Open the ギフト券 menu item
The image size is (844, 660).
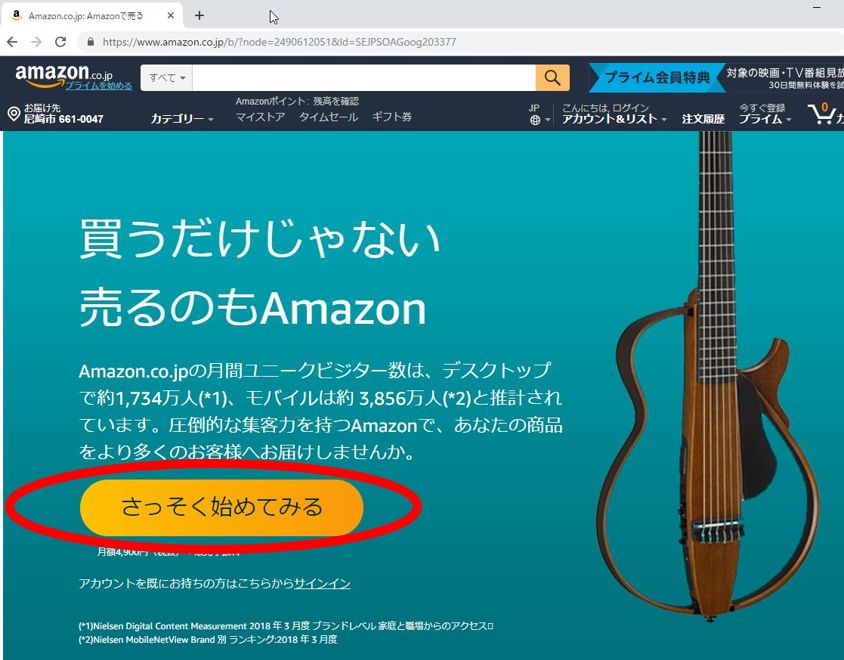pyautogui.click(x=392, y=117)
